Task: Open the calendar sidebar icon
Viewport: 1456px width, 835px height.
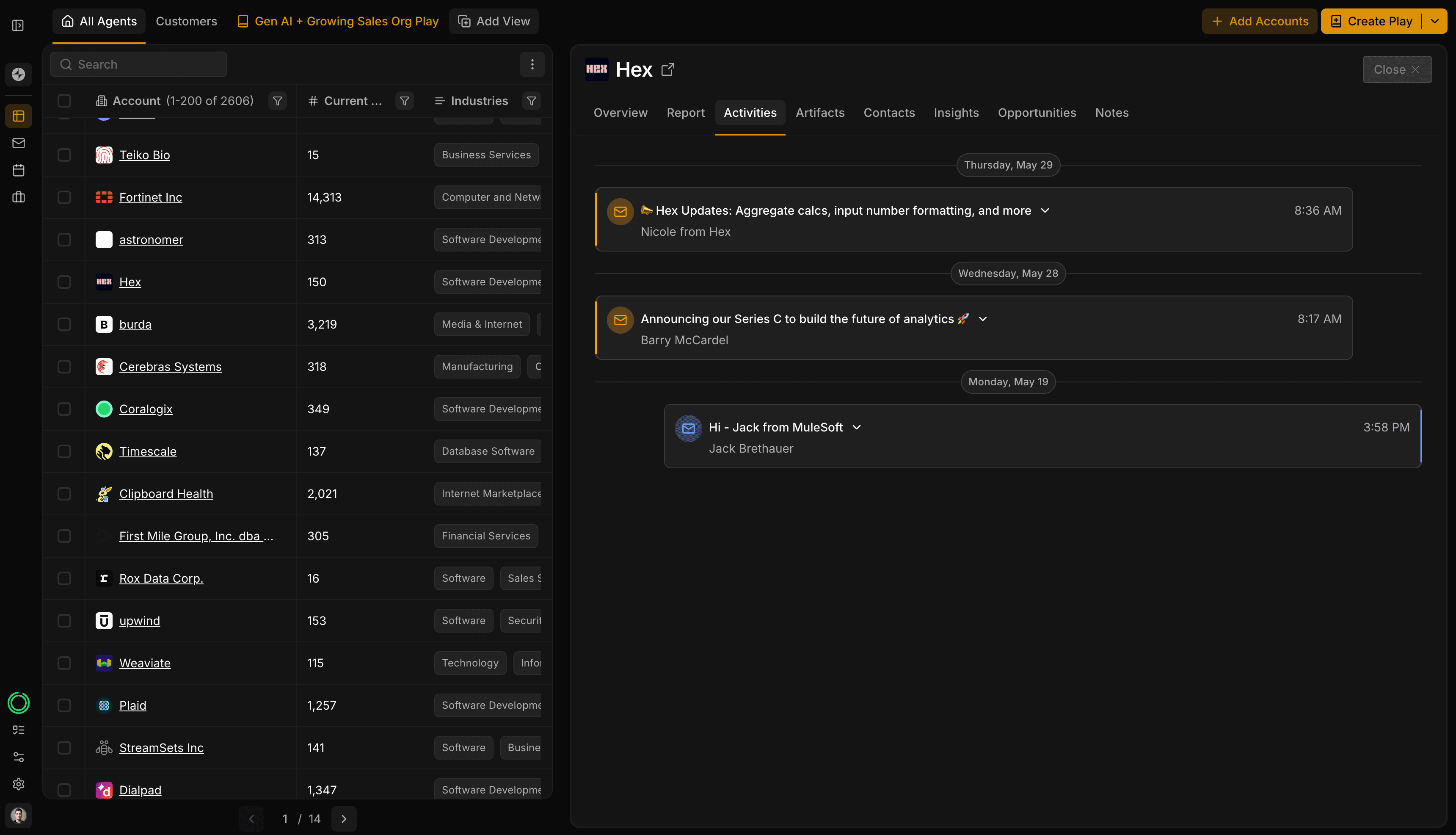Action: (x=18, y=170)
